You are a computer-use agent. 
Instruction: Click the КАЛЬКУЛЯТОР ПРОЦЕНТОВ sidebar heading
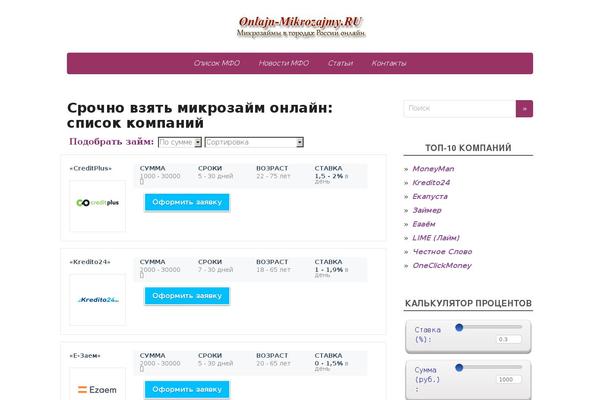[x=468, y=303]
